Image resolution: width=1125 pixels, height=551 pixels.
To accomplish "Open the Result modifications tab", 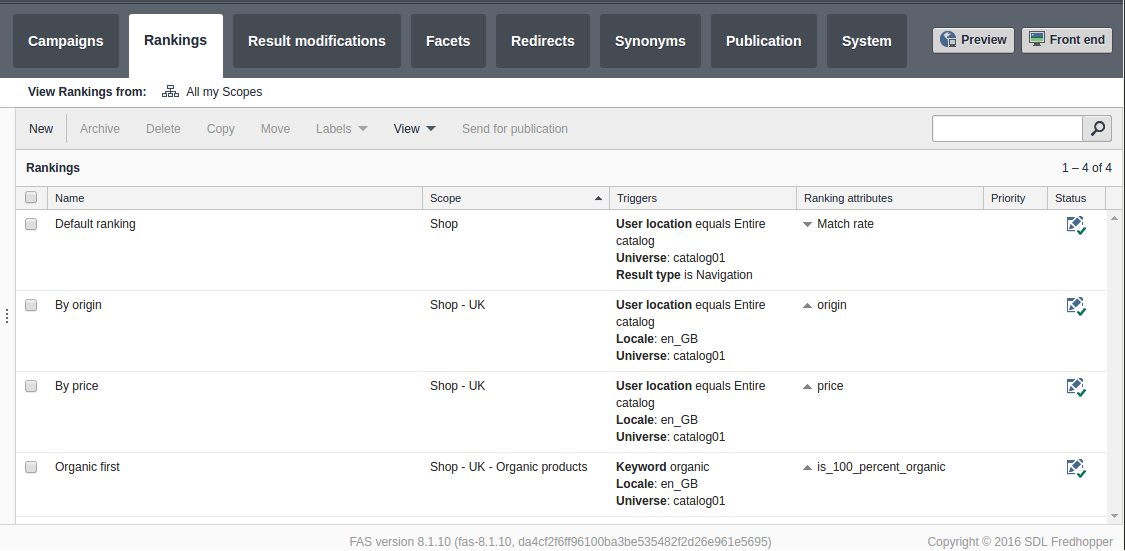I will pyautogui.click(x=316, y=41).
